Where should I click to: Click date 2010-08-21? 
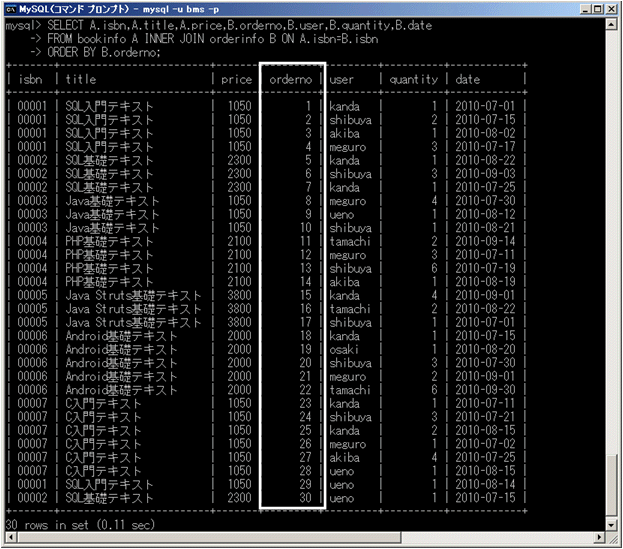pos(485,228)
